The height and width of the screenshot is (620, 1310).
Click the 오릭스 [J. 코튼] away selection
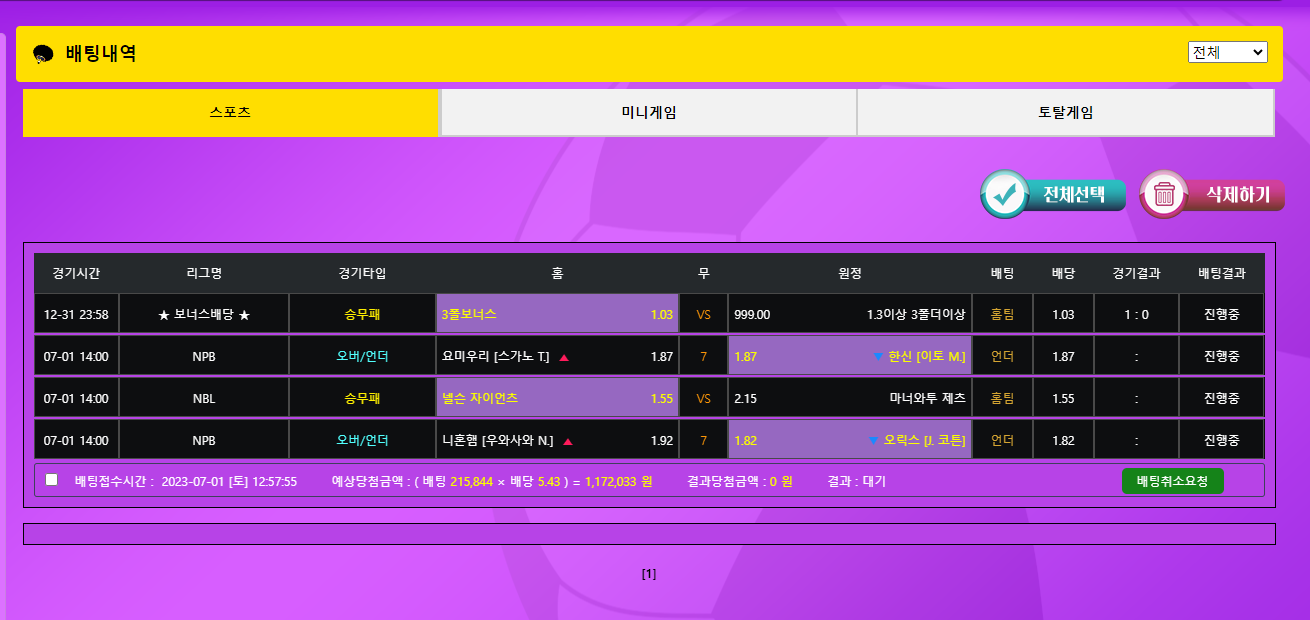[x=849, y=440]
